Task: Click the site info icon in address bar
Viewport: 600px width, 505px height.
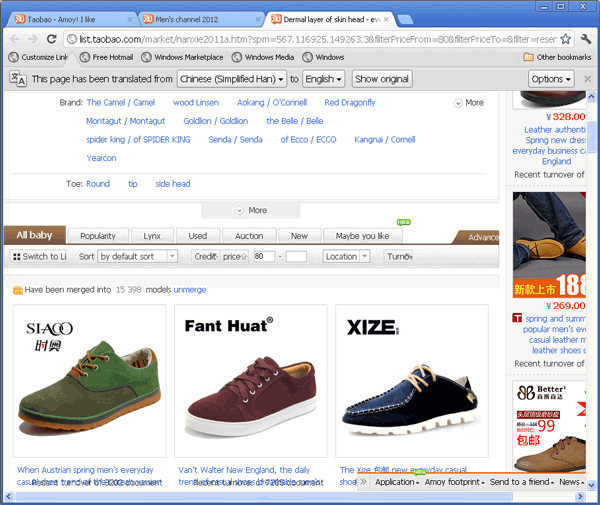Action: 72,39
